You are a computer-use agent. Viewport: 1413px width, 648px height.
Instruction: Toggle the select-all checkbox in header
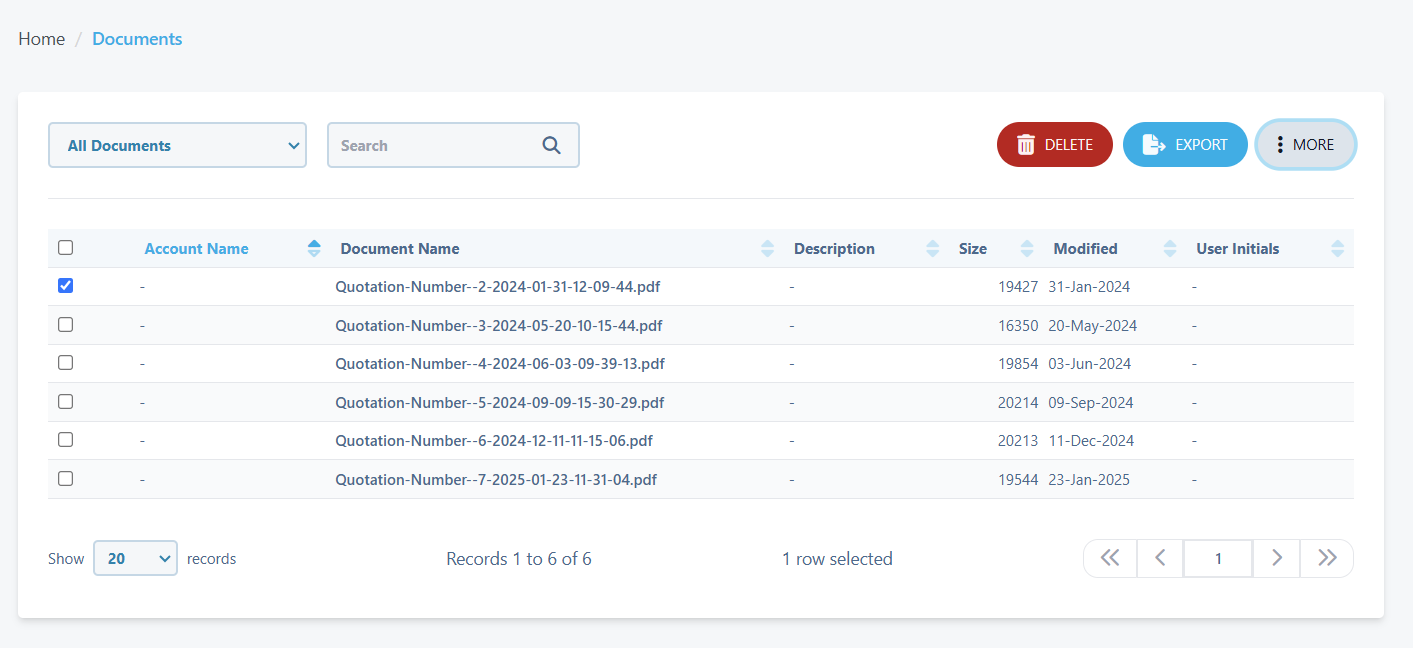pos(66,248)
